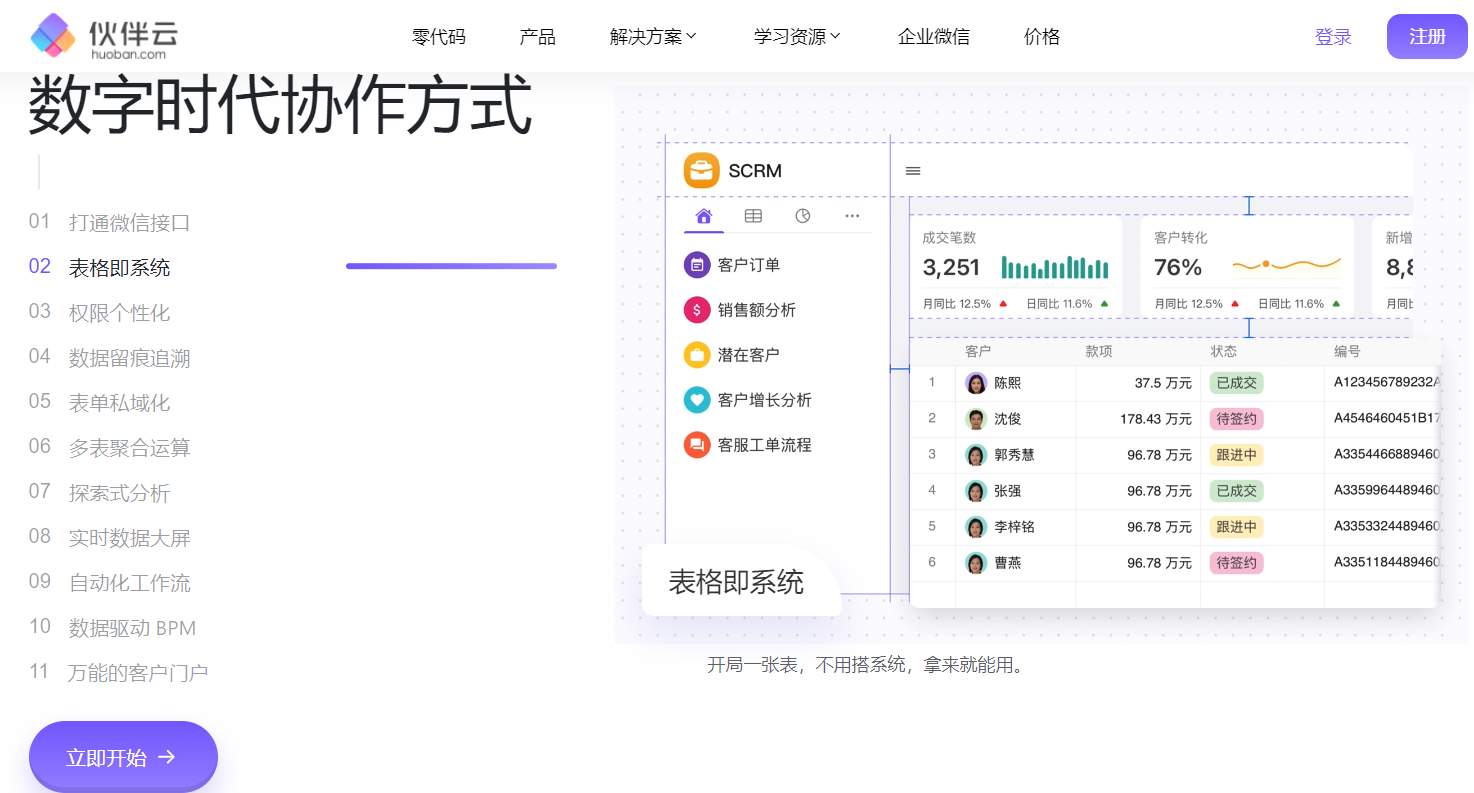The height and width of the screenshot is (793, 1474).
Task: Select feature 03 权限个性化
Action: click(x=119, y=313)
